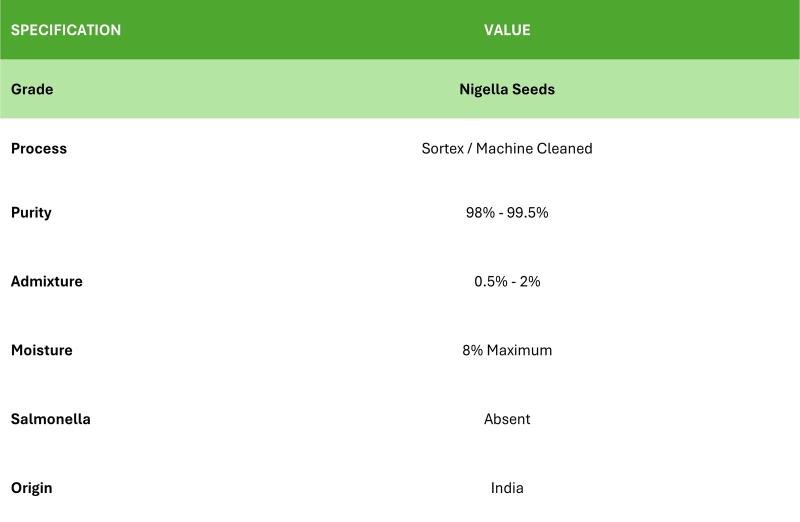Click the 8% Maximum moisture value
800x522 pixels.
pyautogui.click(x=507, y=350)
